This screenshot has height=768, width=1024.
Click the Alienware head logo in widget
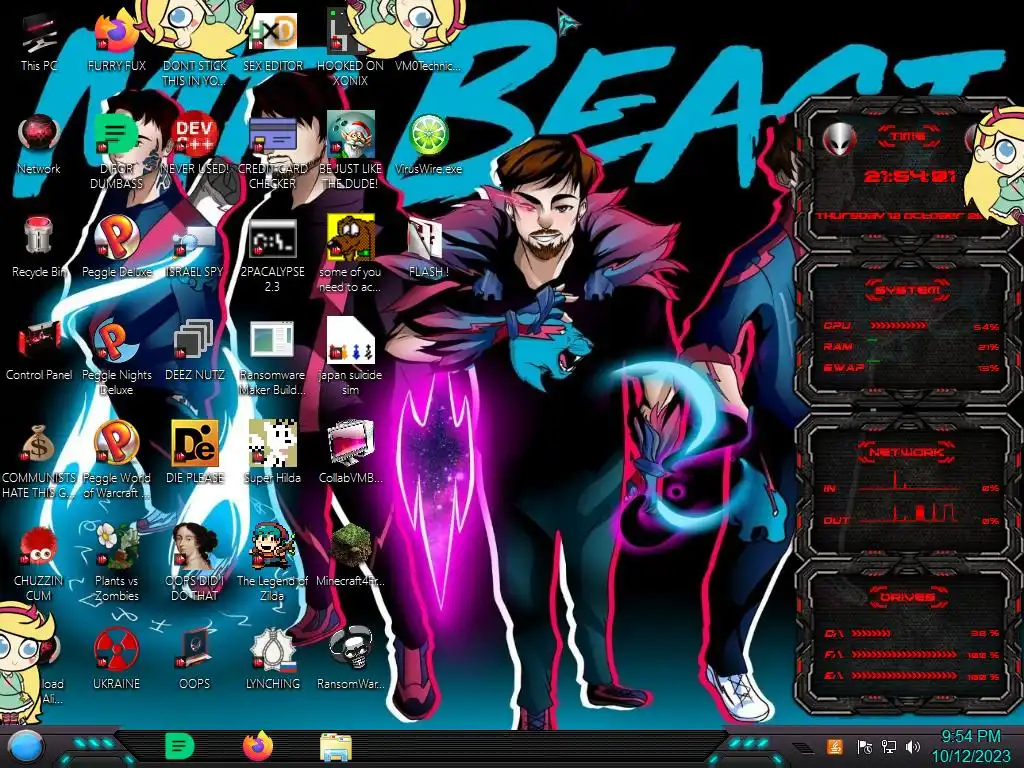(839, 139)
